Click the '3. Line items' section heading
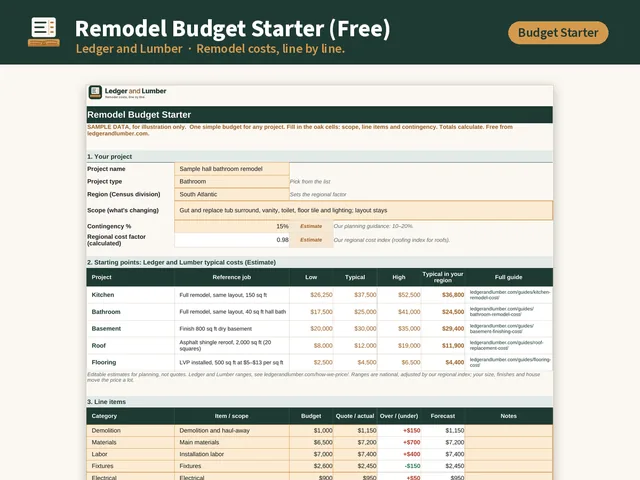The image size is (640, 480). (106, 402)
